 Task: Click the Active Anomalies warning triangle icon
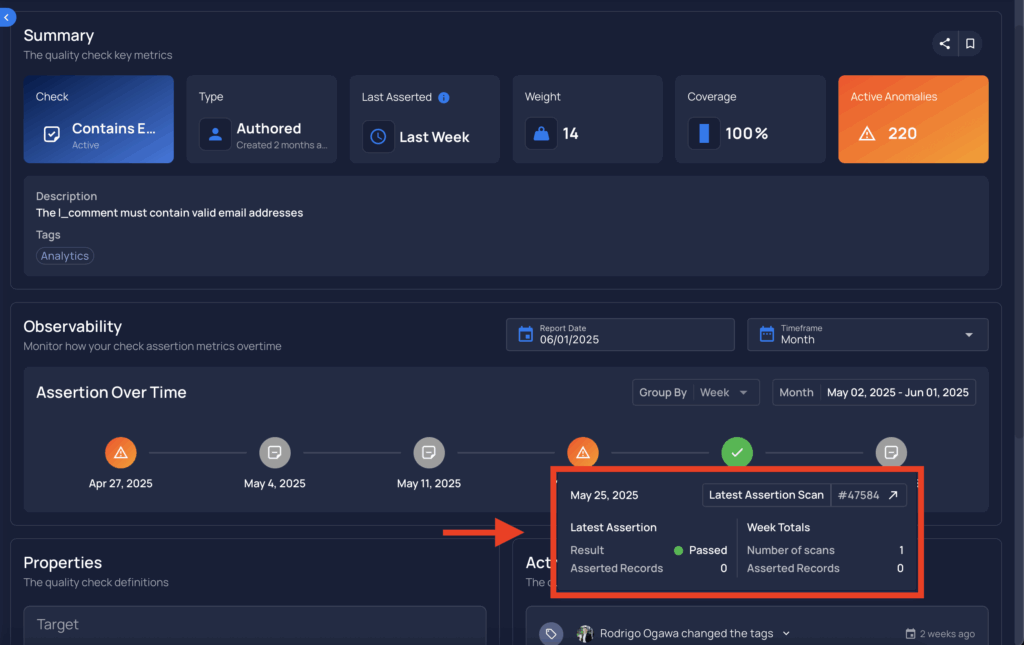point(867,134)
